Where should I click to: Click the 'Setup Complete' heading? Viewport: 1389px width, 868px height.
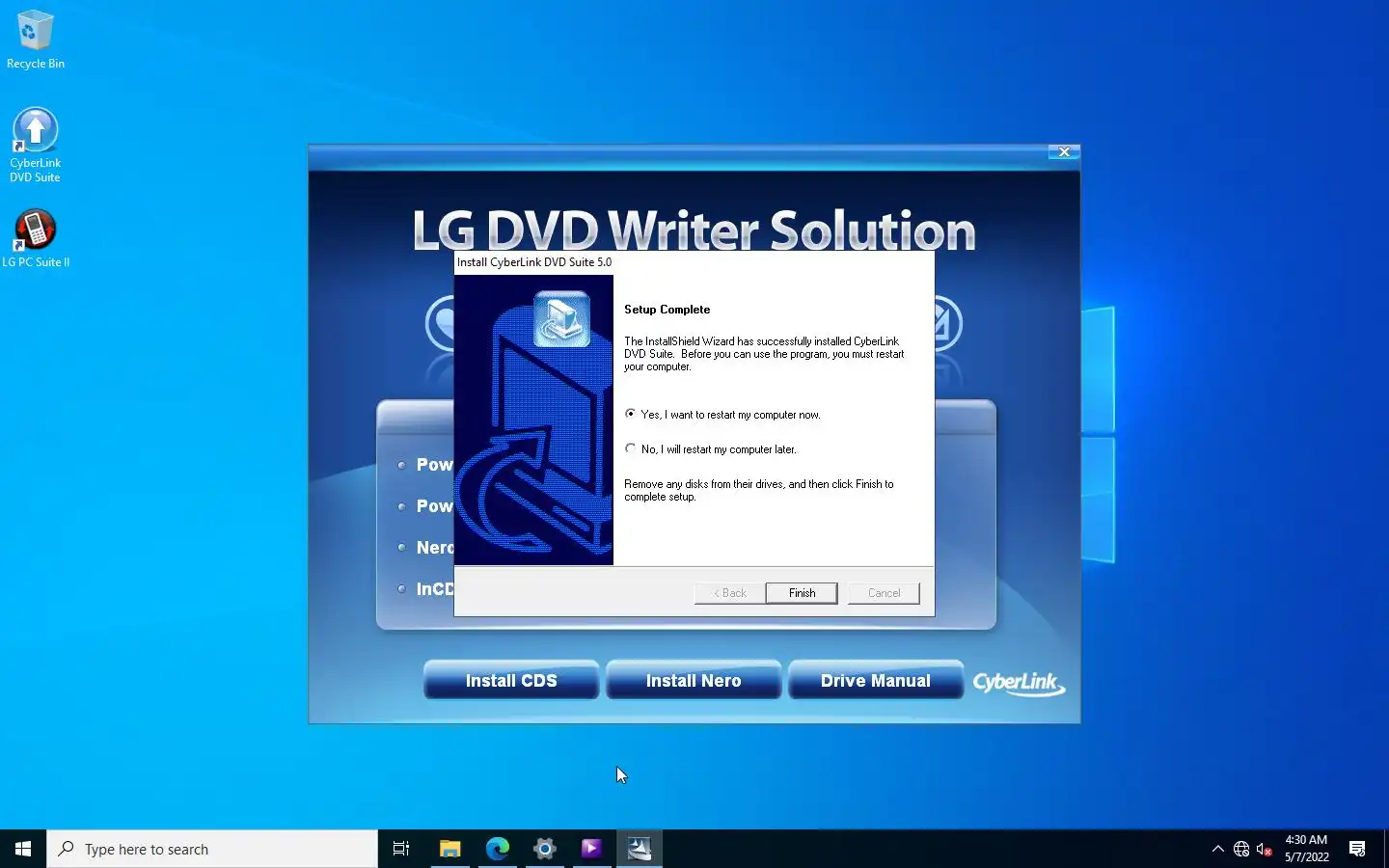667,310
